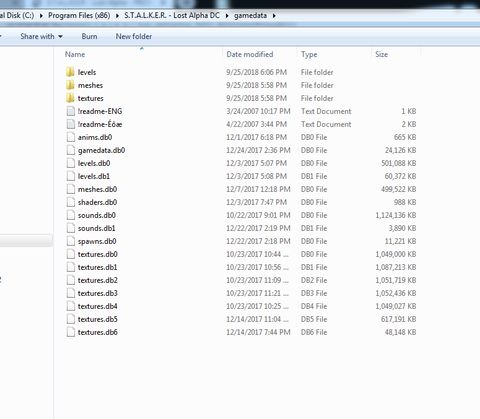Select the file name textures.db2
The height and width of the screenshot is (419, 480).
[x=98, y=280]
